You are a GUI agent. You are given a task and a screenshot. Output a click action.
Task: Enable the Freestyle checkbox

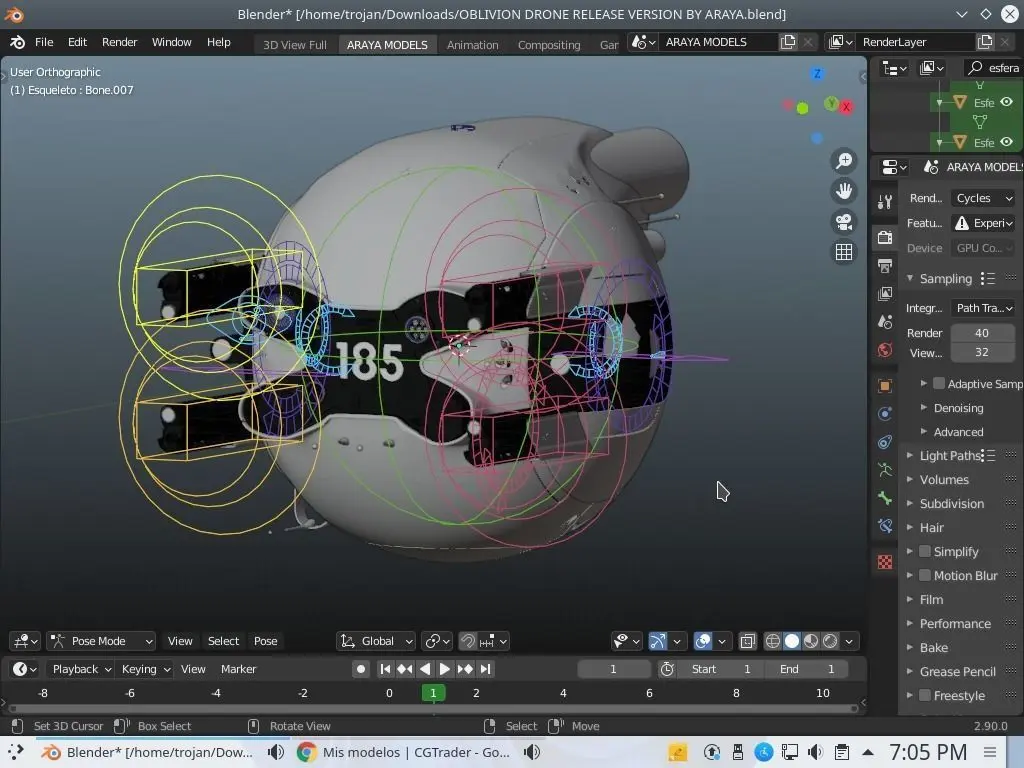925,696
